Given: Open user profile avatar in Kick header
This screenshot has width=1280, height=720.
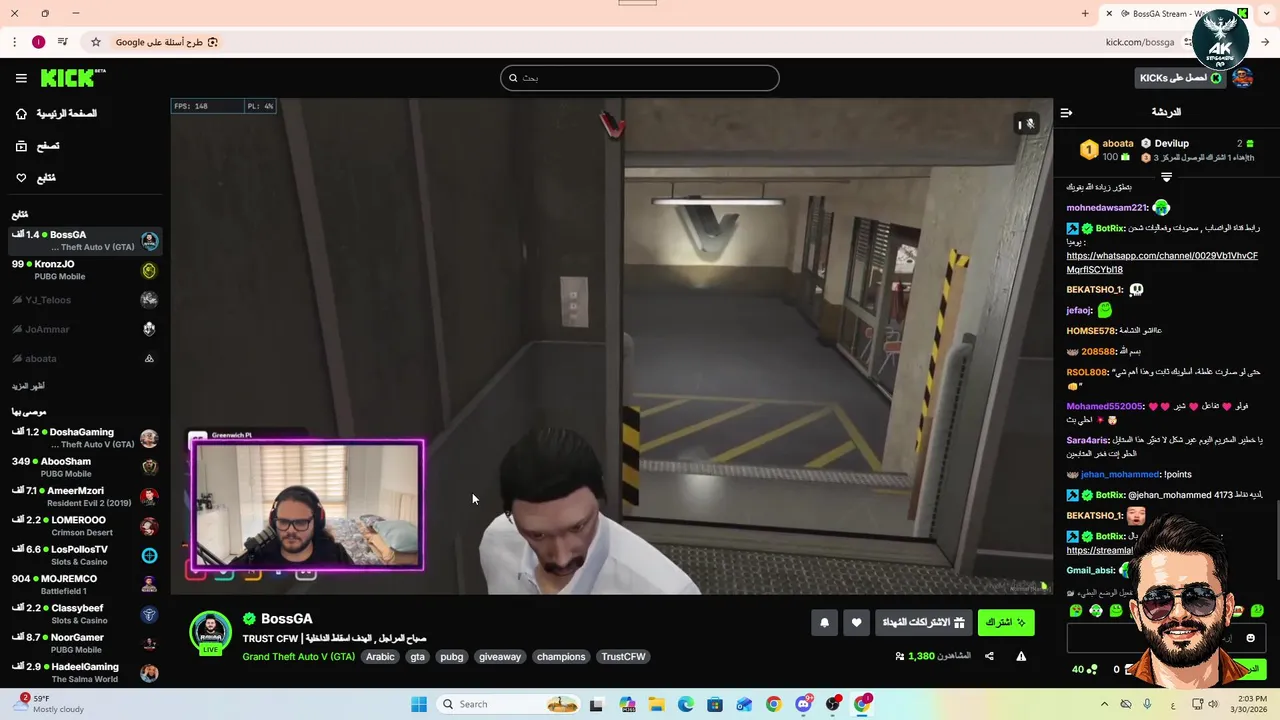Looking at the screenshot, I should click(x=1243, y=78).
